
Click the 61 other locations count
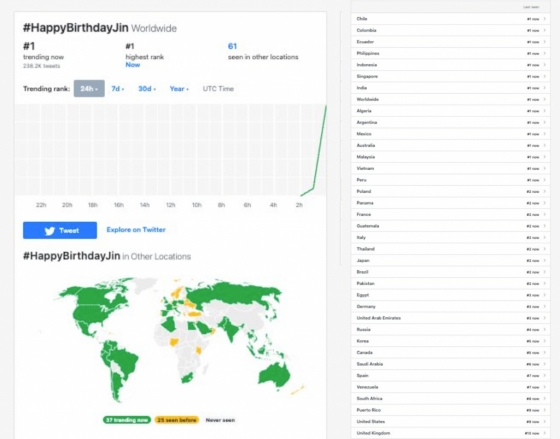pos(232,46)
